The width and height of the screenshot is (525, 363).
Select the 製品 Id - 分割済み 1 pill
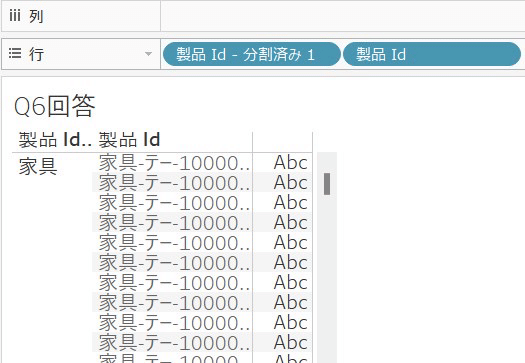pyautogui.click(x=251, y=54)
